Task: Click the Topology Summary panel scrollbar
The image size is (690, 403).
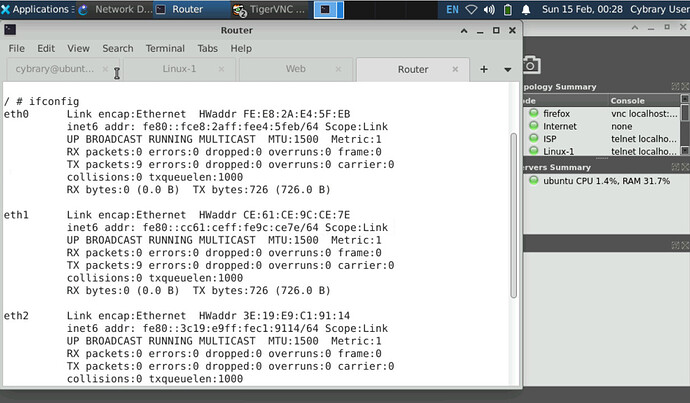Action: 684,125
